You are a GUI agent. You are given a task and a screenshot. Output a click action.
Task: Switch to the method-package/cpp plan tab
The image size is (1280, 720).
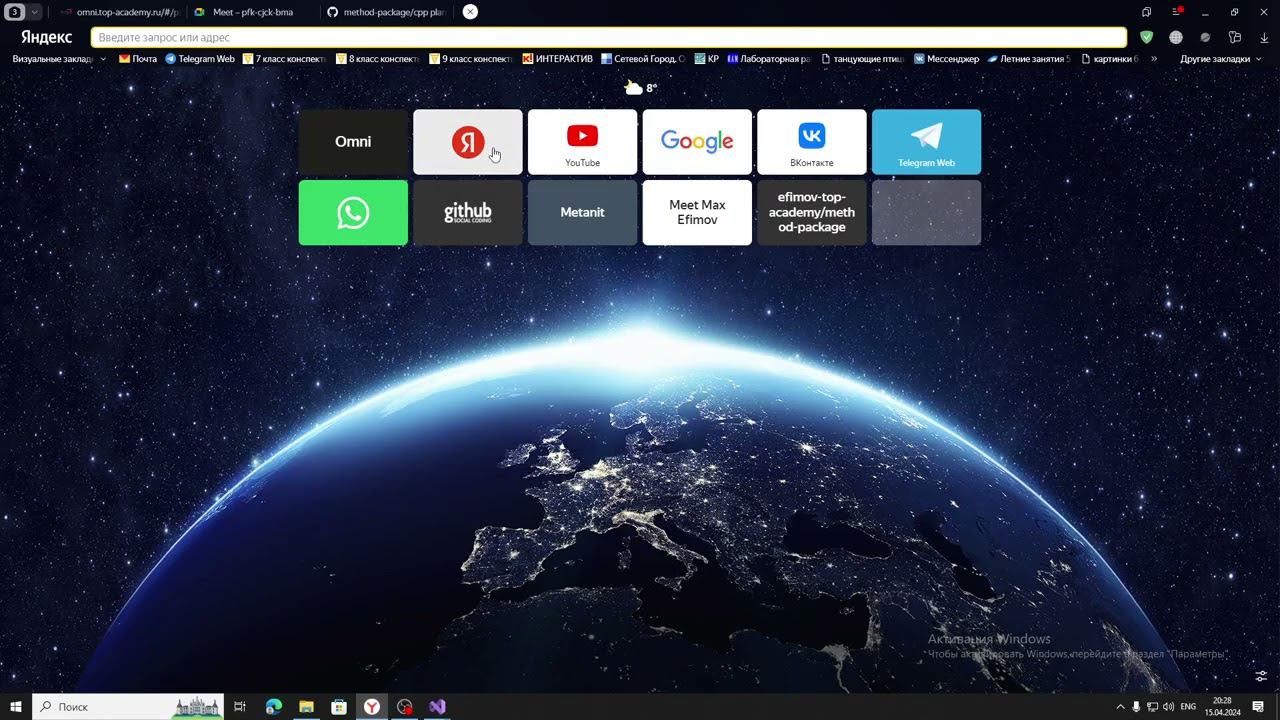(x=386, y=12)
